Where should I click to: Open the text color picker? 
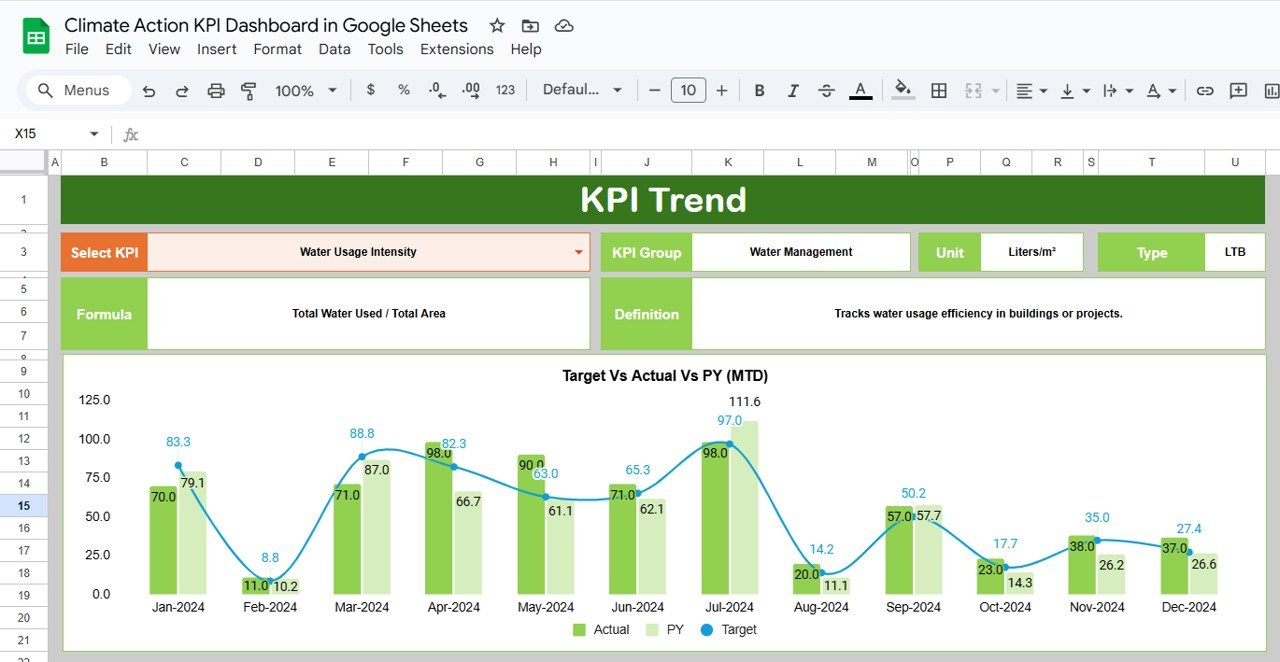(860, 90)
